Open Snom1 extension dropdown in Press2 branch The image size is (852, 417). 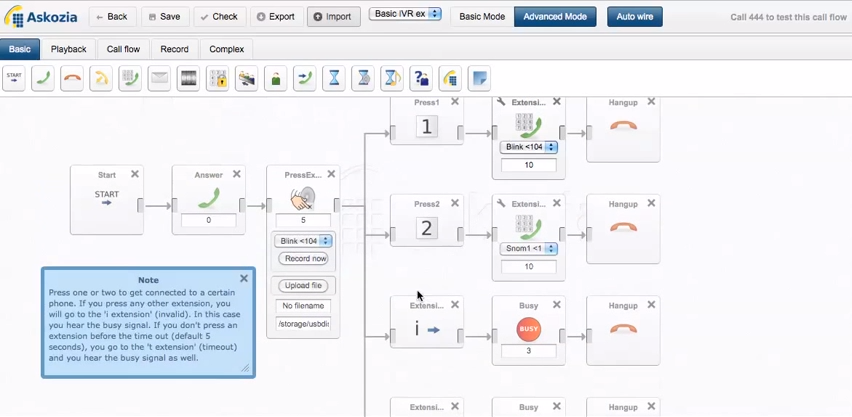[528, 249]
